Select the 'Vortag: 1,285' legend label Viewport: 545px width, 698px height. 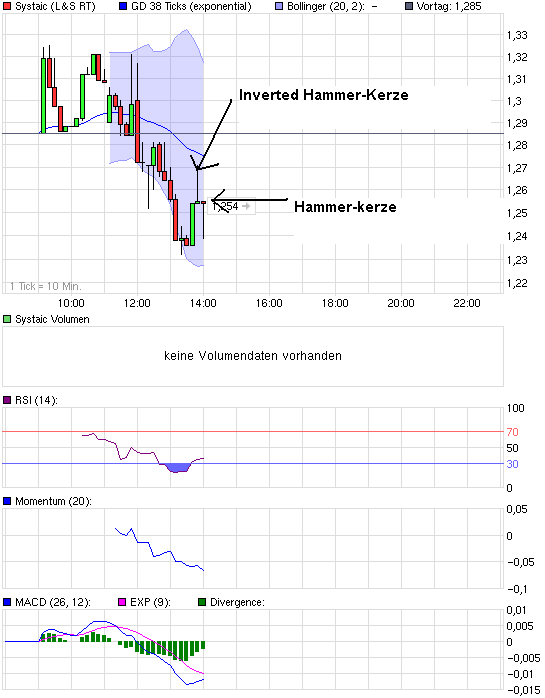(449, 7)
